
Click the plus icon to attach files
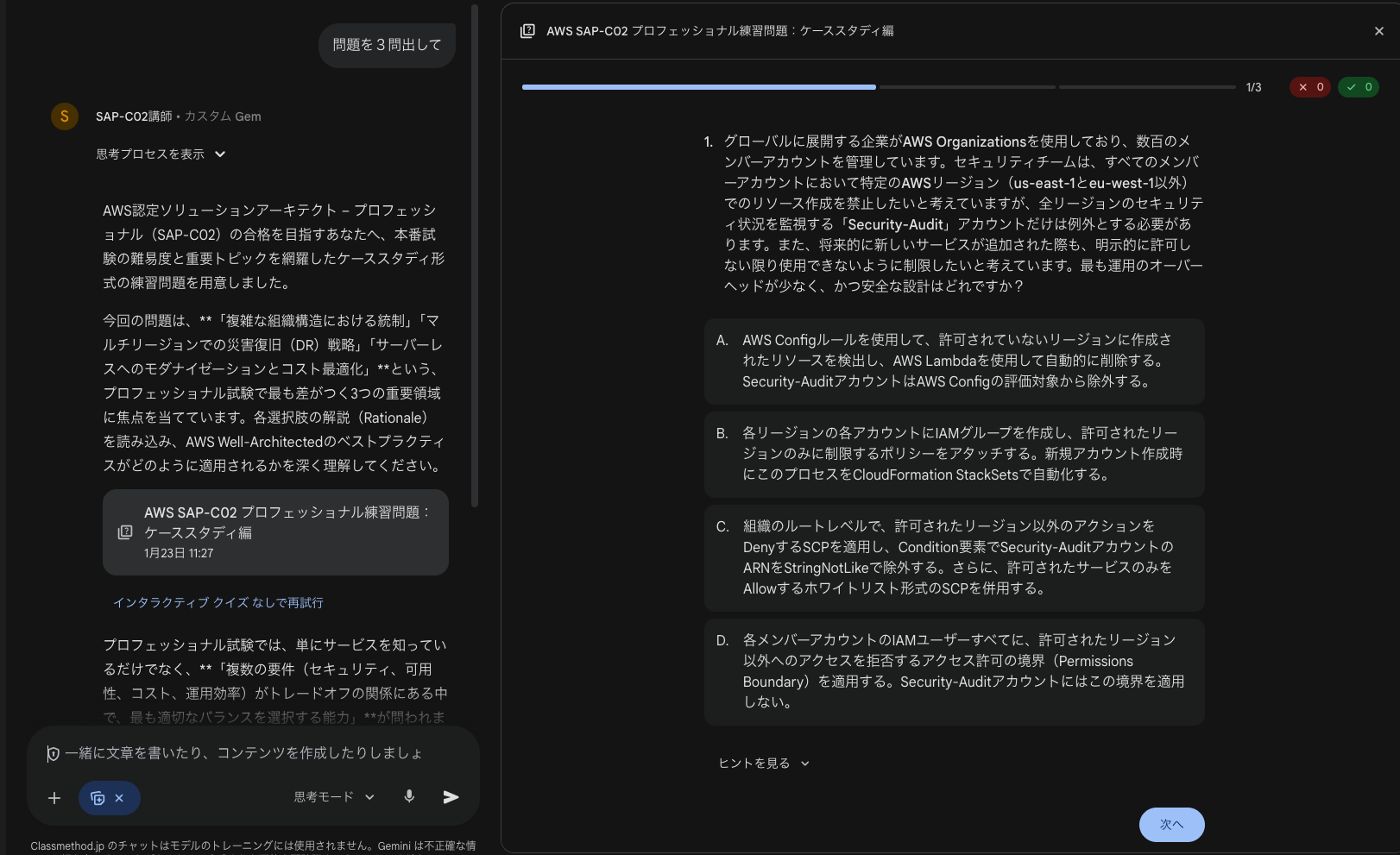pyautogui.click(x=54, y=798)
